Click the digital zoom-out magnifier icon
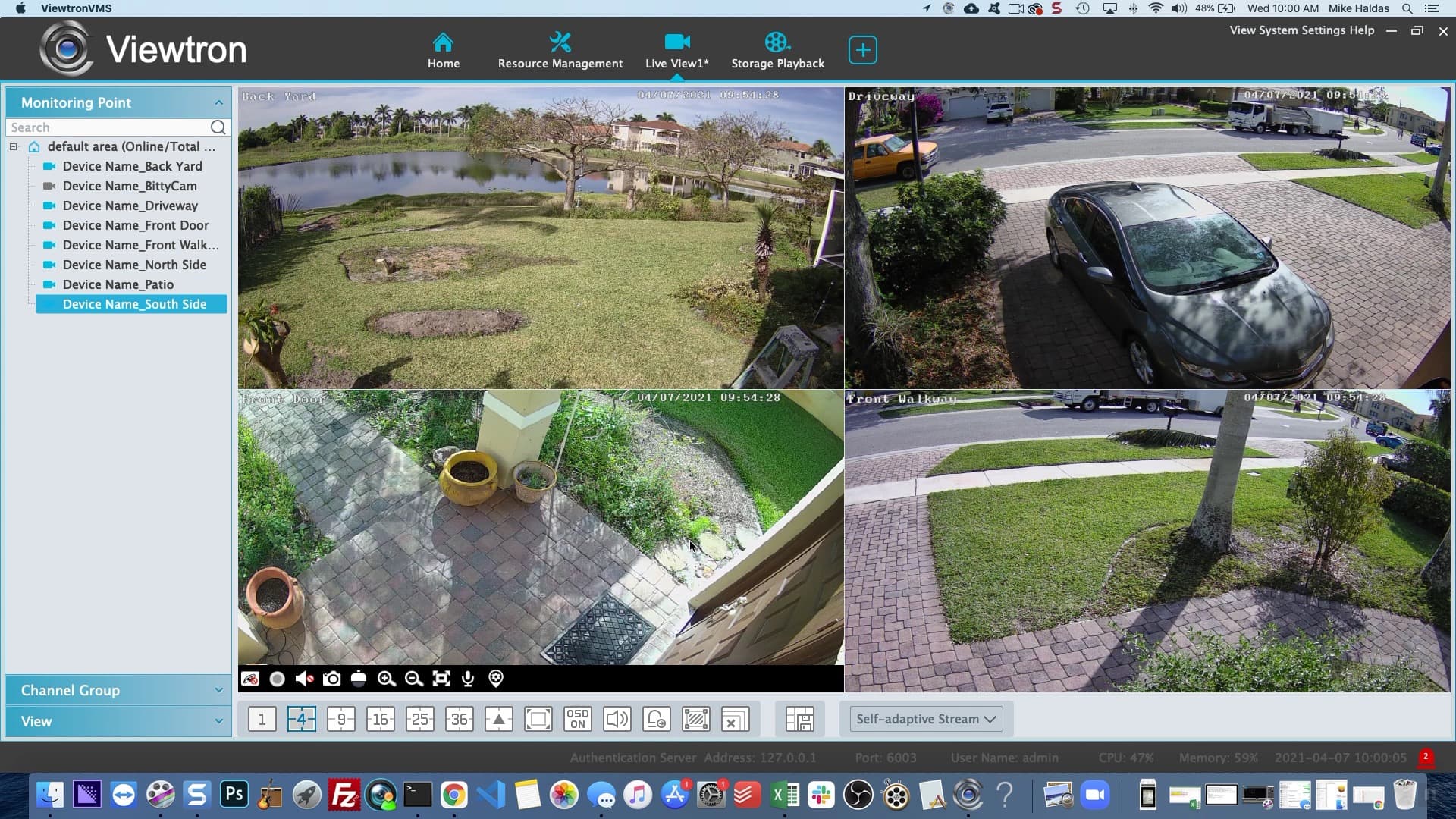Viewport: 1456px width, 819px height. click(x=413, y=678)
